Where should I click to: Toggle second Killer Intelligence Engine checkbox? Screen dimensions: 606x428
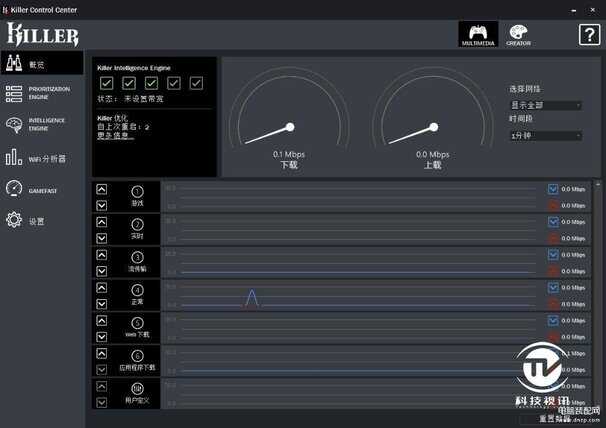(x=129, y=83)
